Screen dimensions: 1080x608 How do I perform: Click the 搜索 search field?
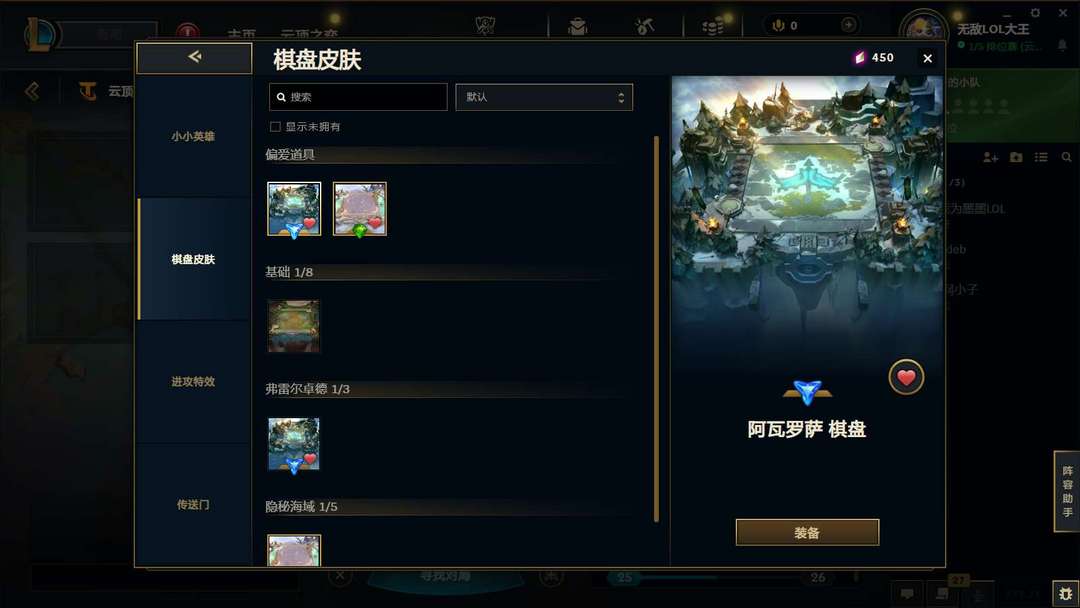[x=358, y=97]
